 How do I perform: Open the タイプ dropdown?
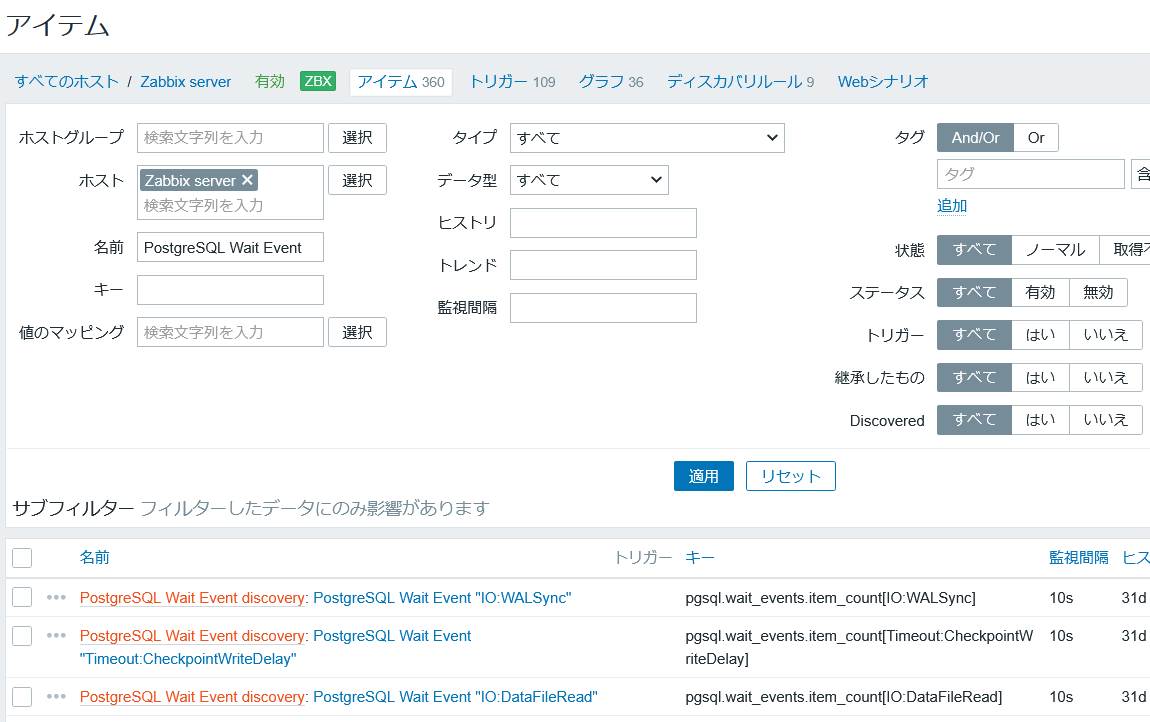click(x=647, y=138)
